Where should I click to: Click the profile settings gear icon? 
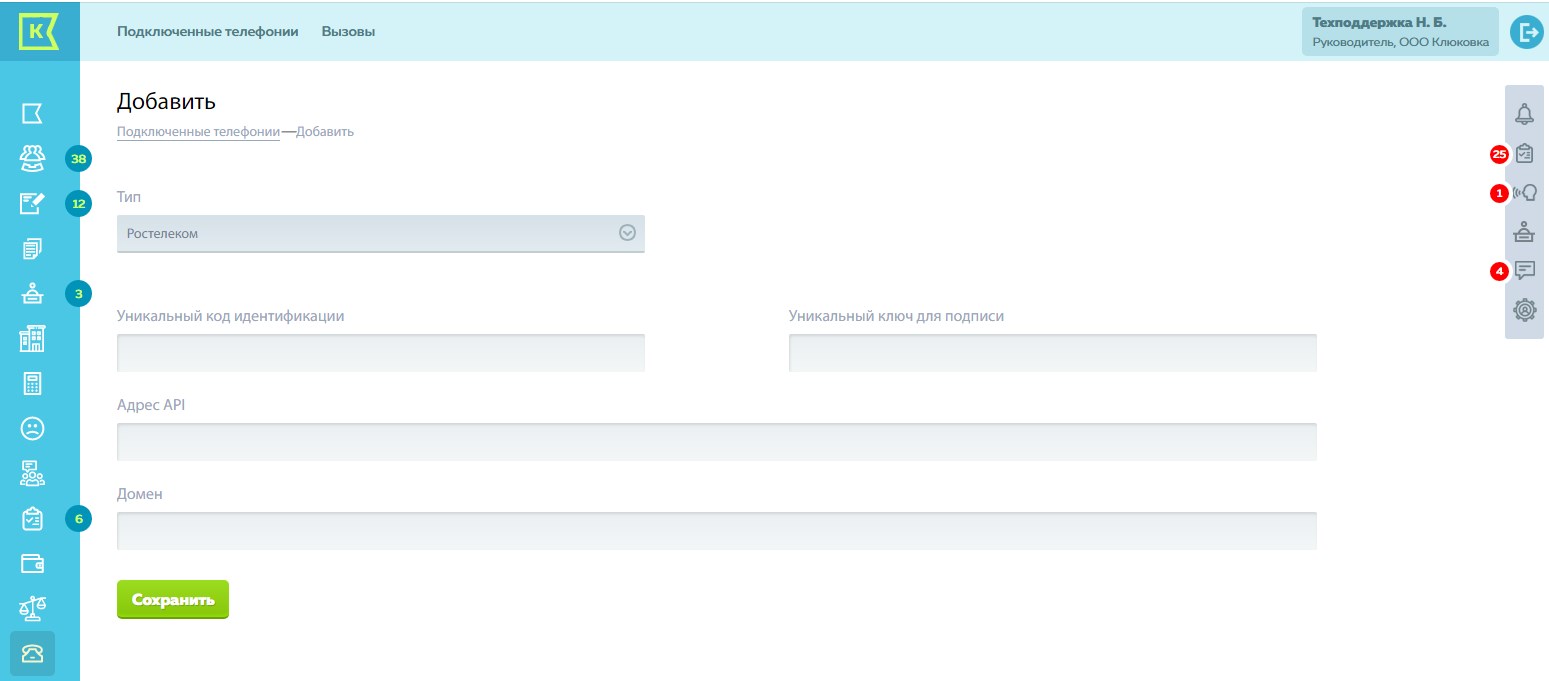pos(1524,310)
